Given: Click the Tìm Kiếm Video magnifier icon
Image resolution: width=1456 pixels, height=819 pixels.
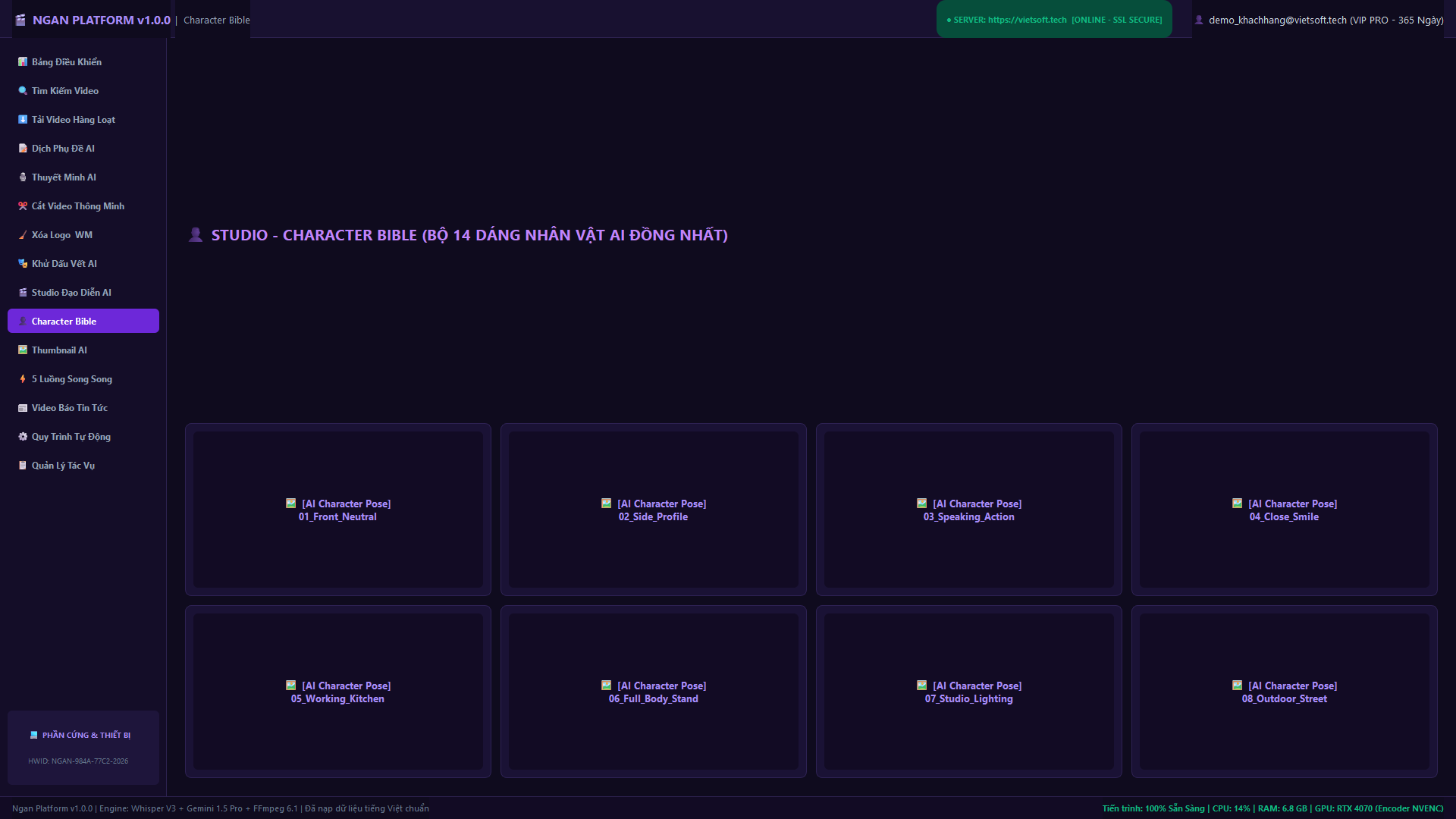Looking at the screenshot, I should (x=23, y=91).
